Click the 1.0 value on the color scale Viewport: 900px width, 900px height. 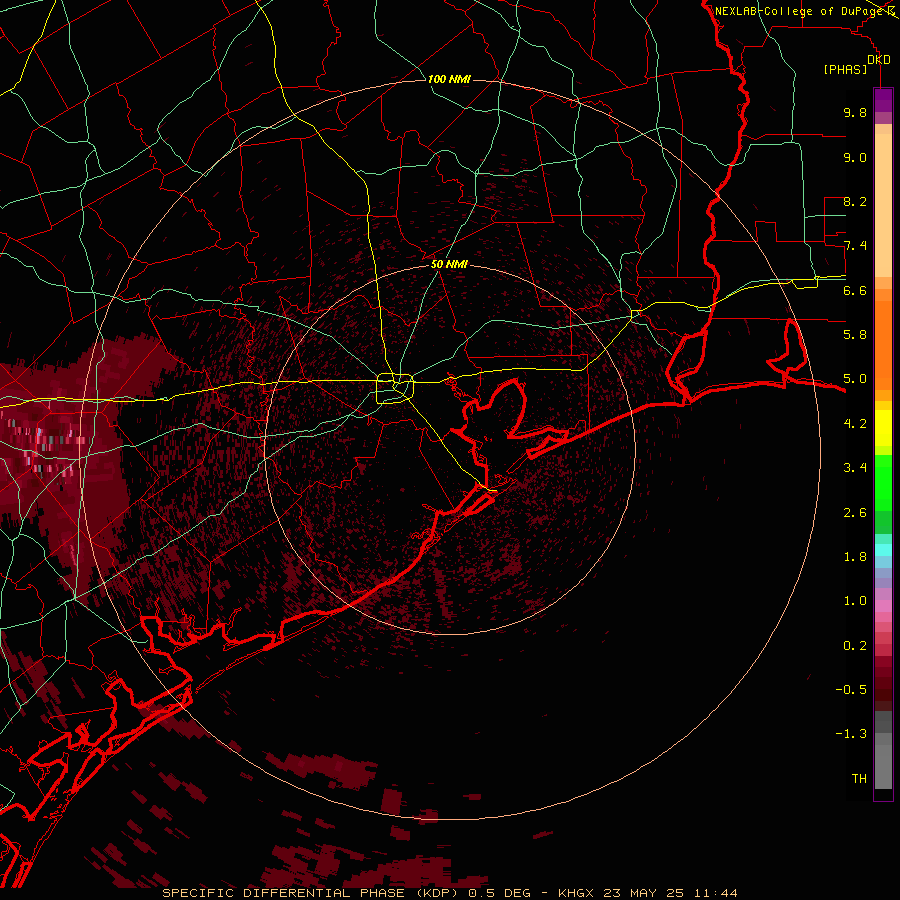[855, 601]
